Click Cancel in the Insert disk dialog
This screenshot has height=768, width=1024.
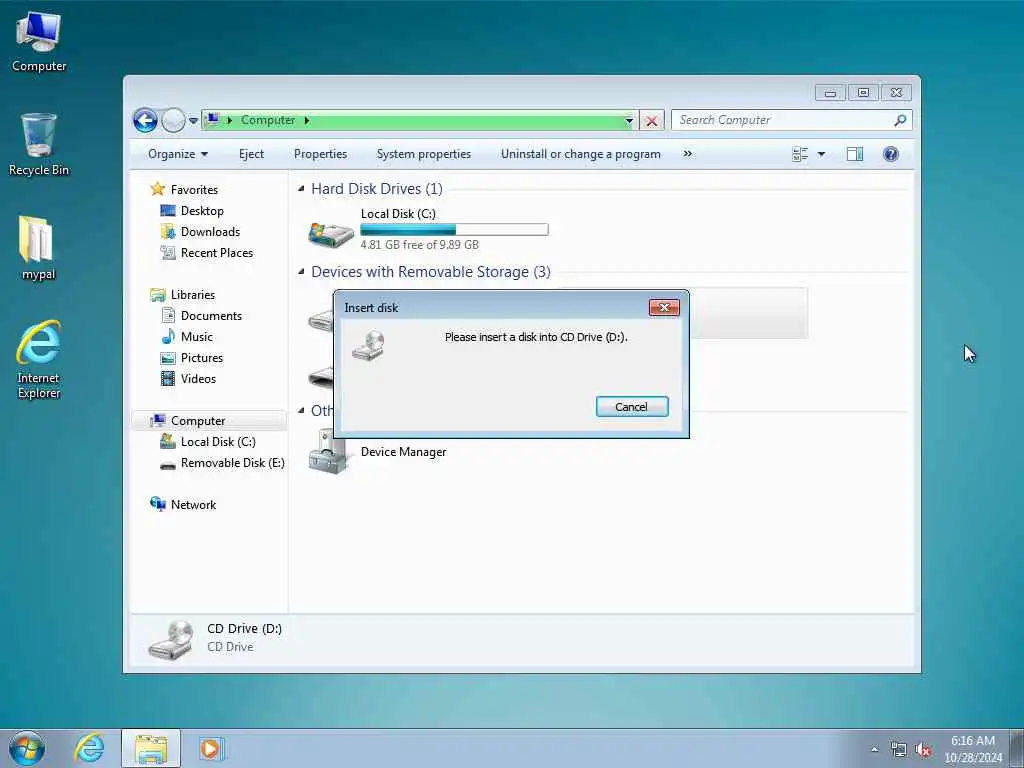click(632, 407)
